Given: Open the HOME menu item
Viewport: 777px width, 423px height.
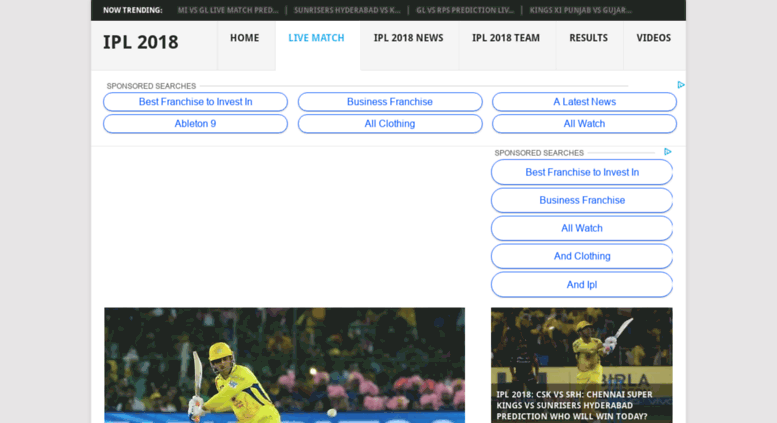Looking at the screenshot, I should [244, 38].
